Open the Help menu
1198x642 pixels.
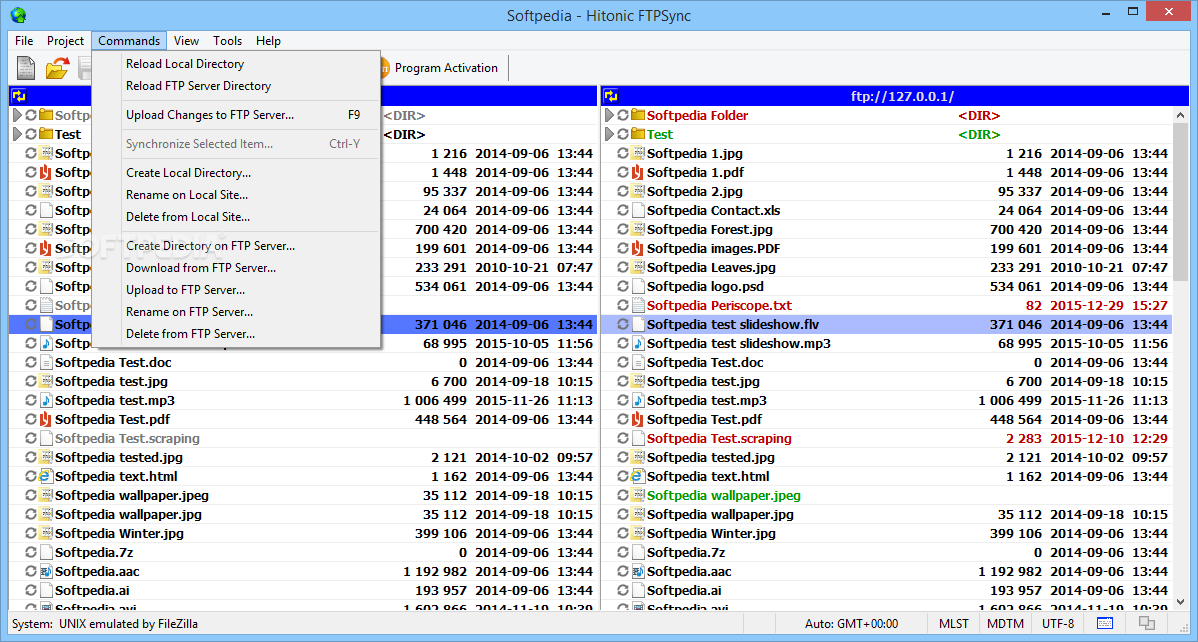pos(268,41)
